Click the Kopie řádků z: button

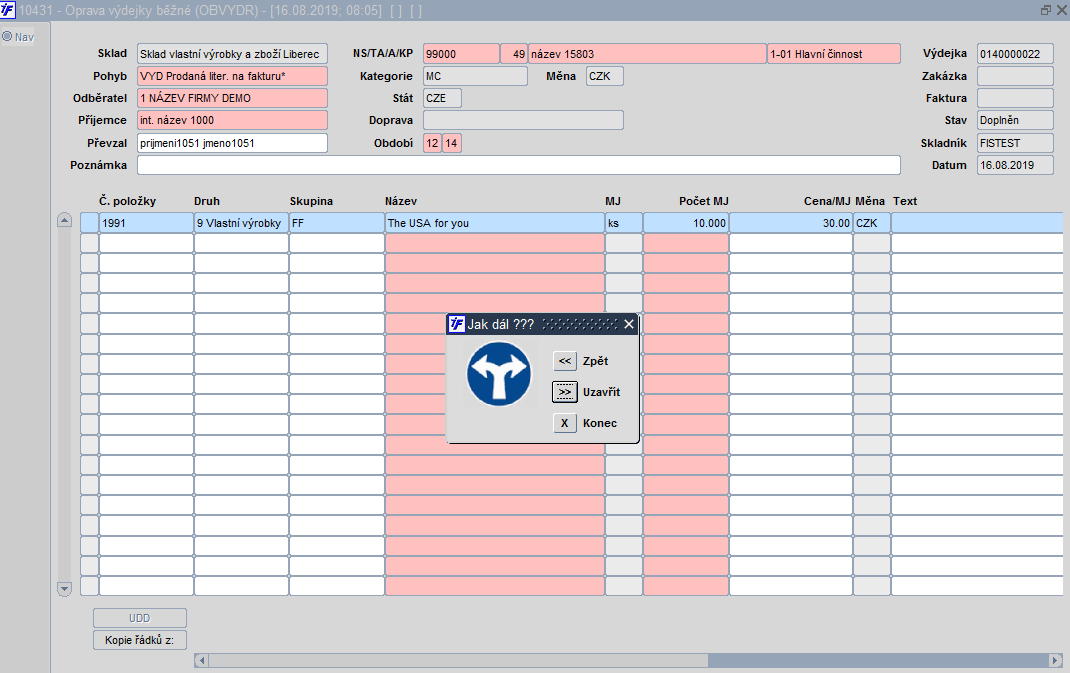140,640
